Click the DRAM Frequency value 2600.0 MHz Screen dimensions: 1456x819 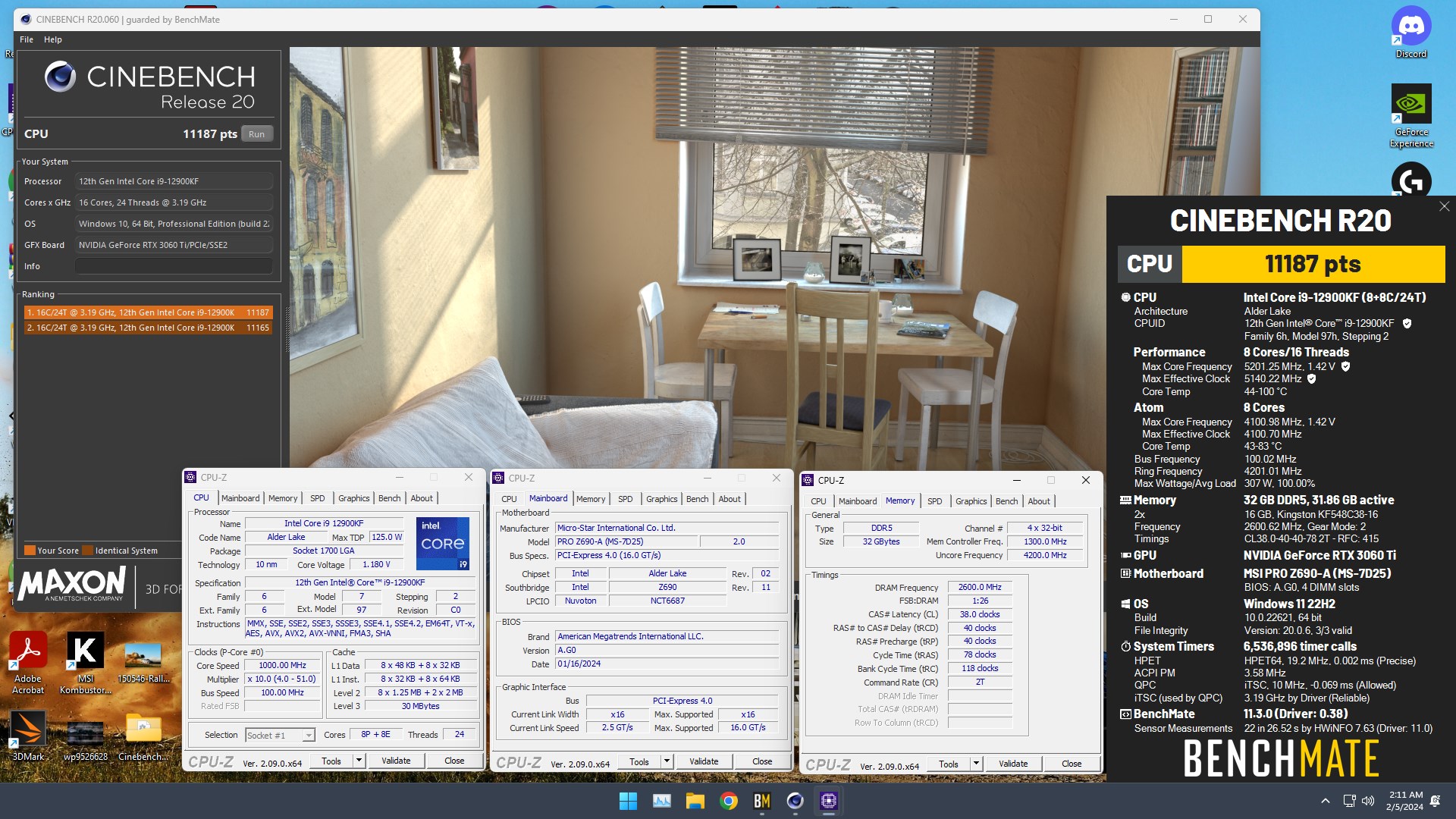pyautogui.click(x=980, y=588)
